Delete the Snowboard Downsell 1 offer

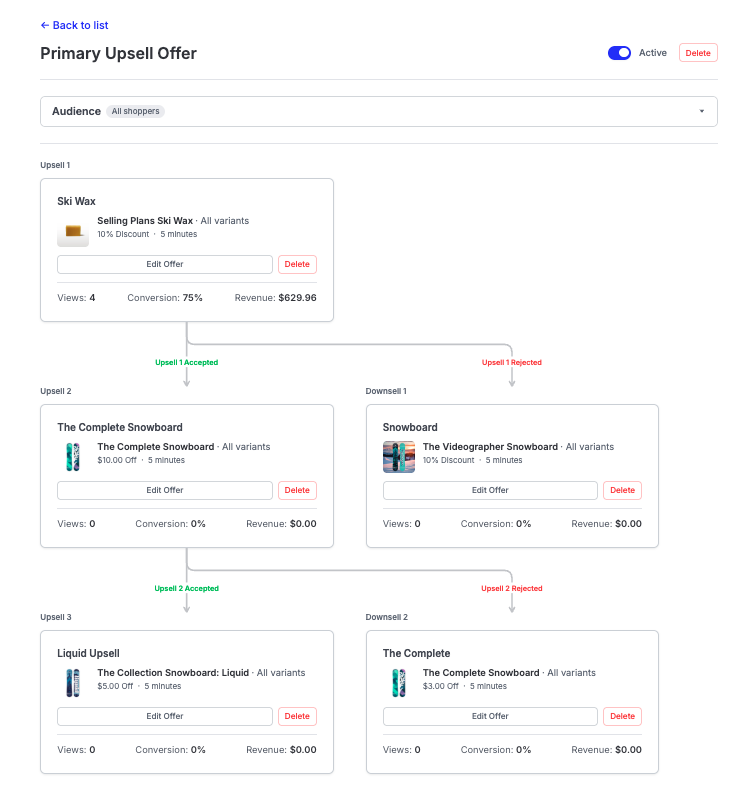point(622,490)
